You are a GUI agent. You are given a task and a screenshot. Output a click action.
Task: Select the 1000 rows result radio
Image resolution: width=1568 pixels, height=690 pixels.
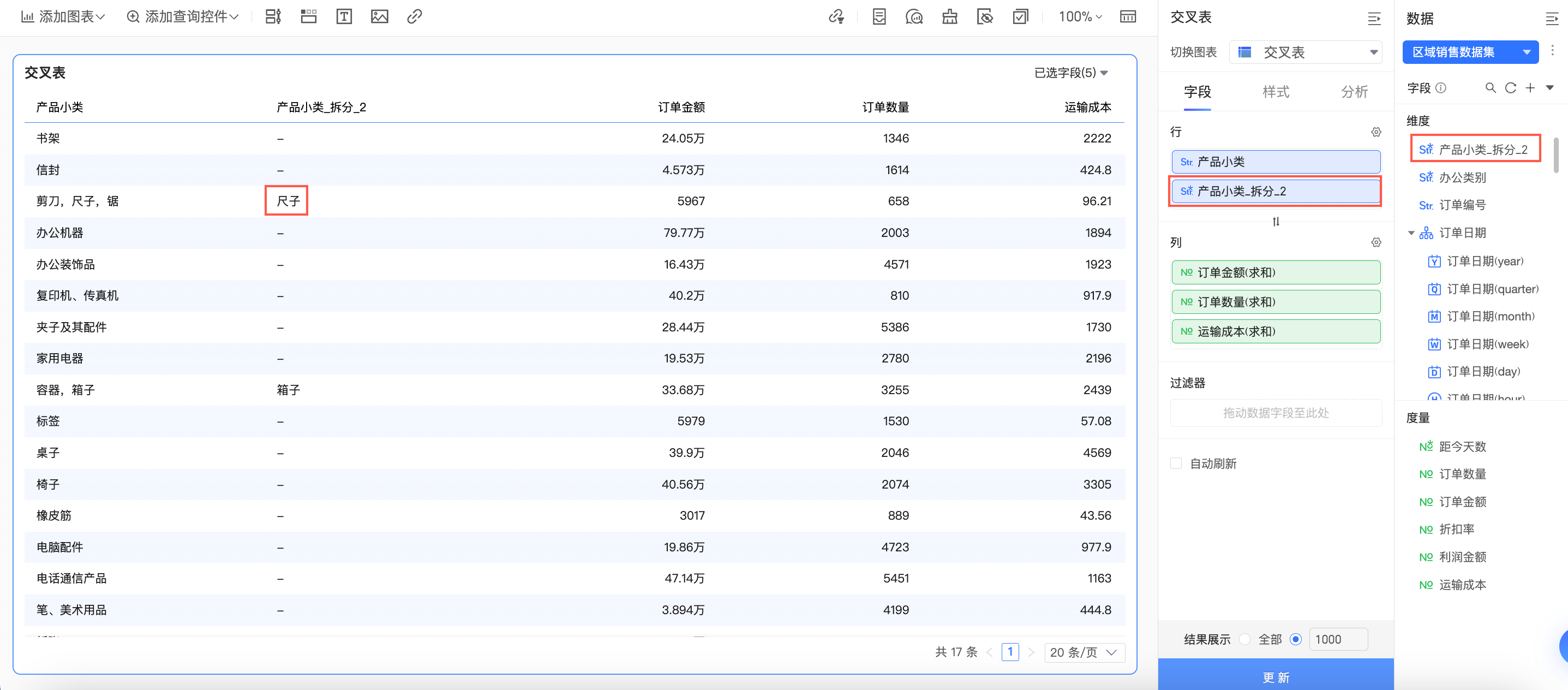pyautogui.click(x=1296, y=639)
